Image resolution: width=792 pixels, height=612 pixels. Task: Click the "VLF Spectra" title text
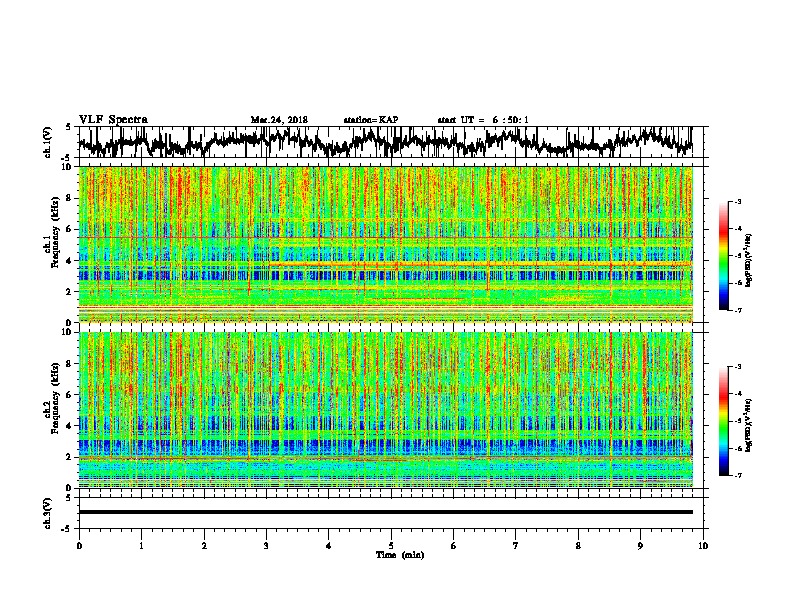(x=113, y=120)
